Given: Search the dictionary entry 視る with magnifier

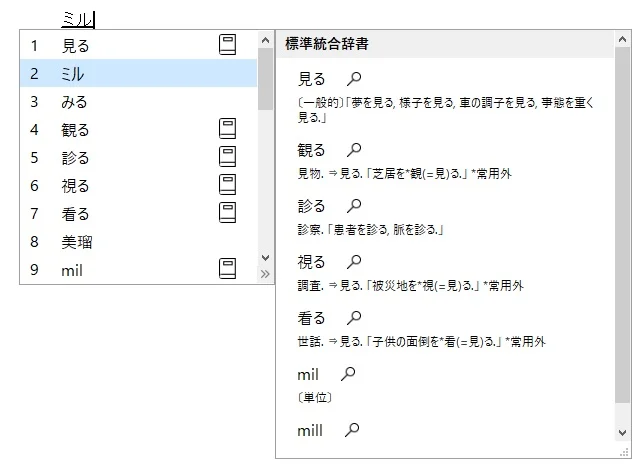Looking at the screenshot, I should click(354, 262).
